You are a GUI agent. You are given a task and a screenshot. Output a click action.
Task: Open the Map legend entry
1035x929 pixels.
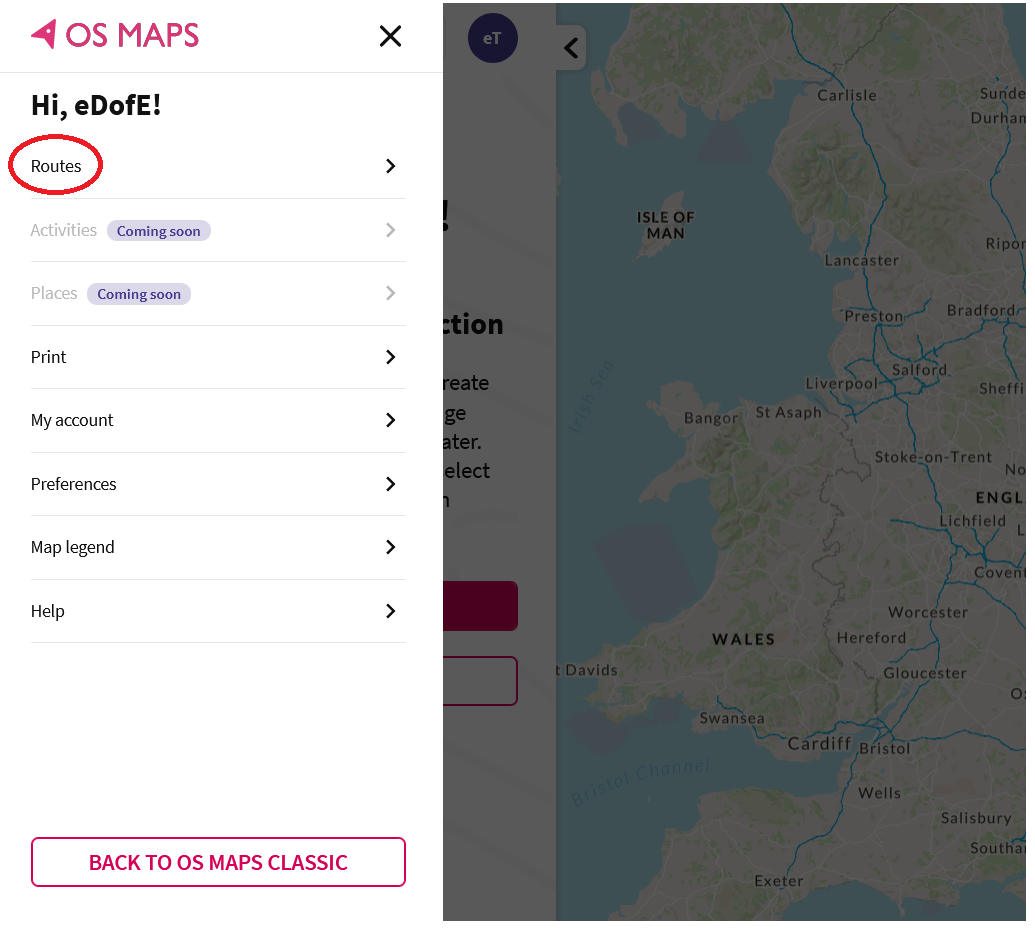pos(72,547)
